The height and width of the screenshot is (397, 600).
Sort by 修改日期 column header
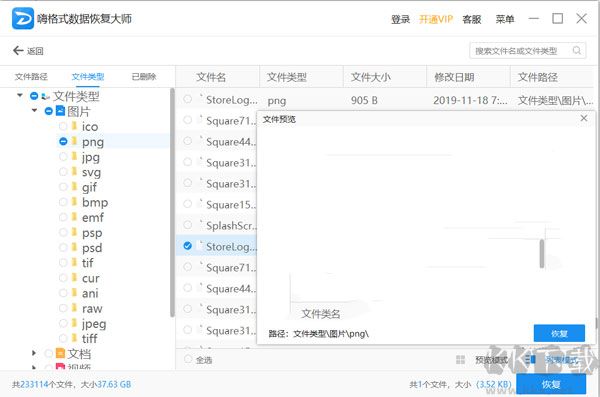pyautogui.click(x=454, y=77)
